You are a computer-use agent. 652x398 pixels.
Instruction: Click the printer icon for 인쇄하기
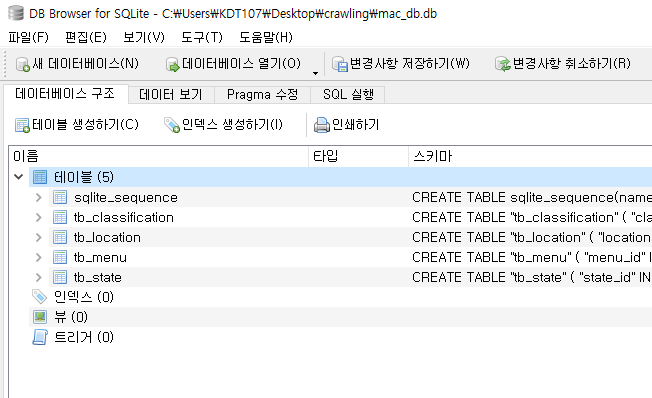tap(322, 125)
